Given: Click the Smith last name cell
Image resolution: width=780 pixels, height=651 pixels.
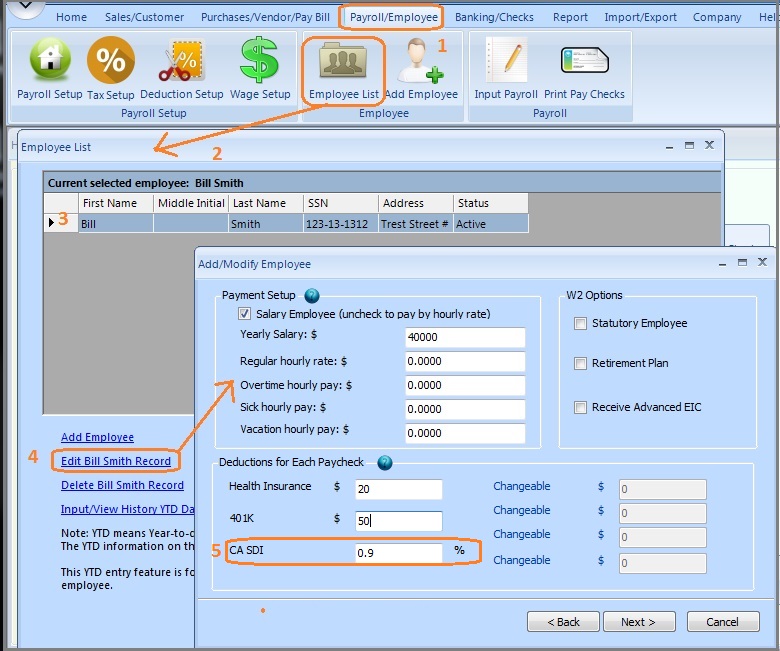Looking at the screenshot, I should (x=266, y=224).
